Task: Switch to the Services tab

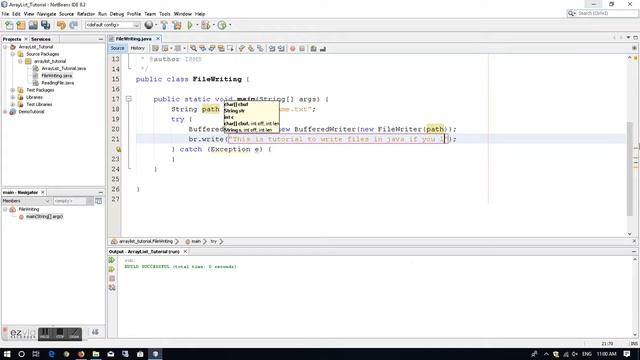Action: 41,39
